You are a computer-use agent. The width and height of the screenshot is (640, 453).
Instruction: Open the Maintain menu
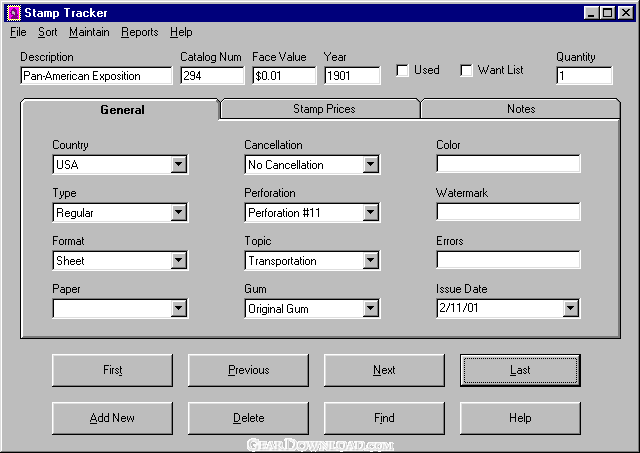coord(89,32)
